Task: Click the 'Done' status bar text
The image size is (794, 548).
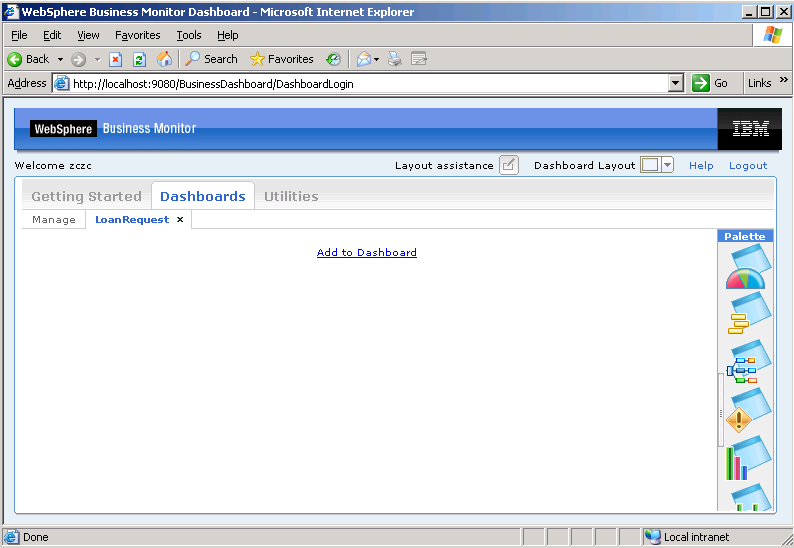Action: tap(35, 537)
